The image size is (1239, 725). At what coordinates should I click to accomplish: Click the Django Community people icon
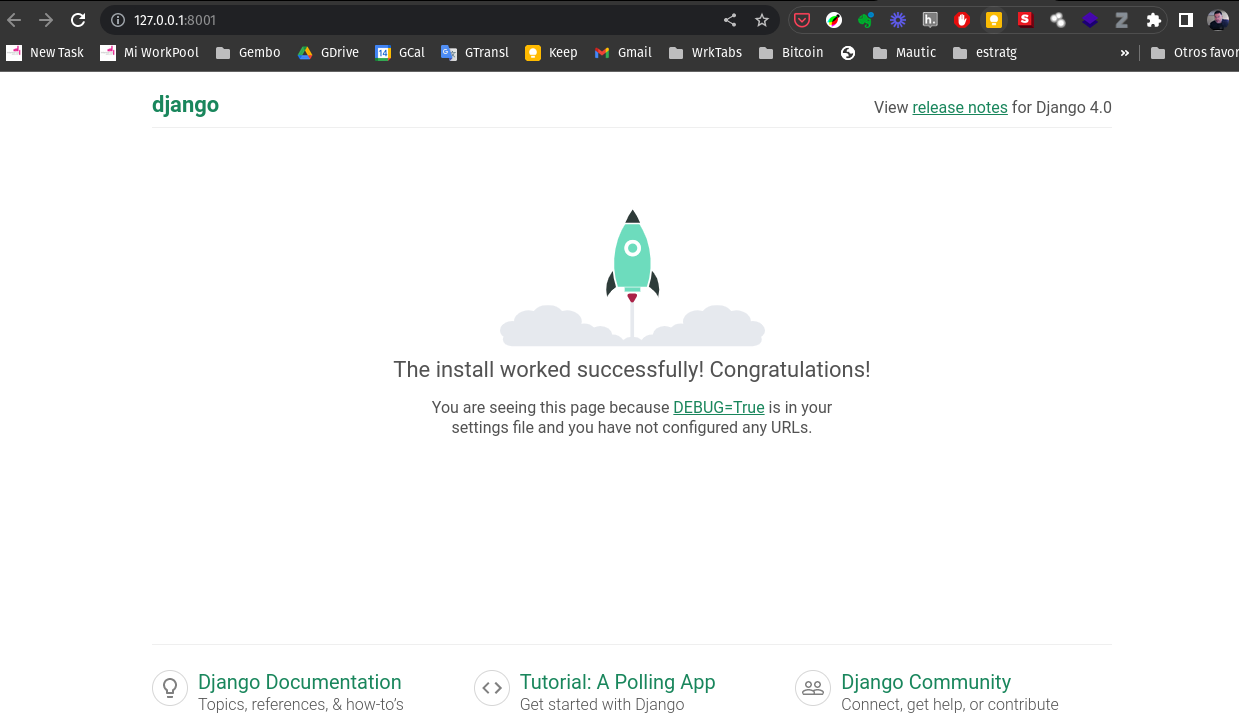pyautogui.click(x=813, y=688)
